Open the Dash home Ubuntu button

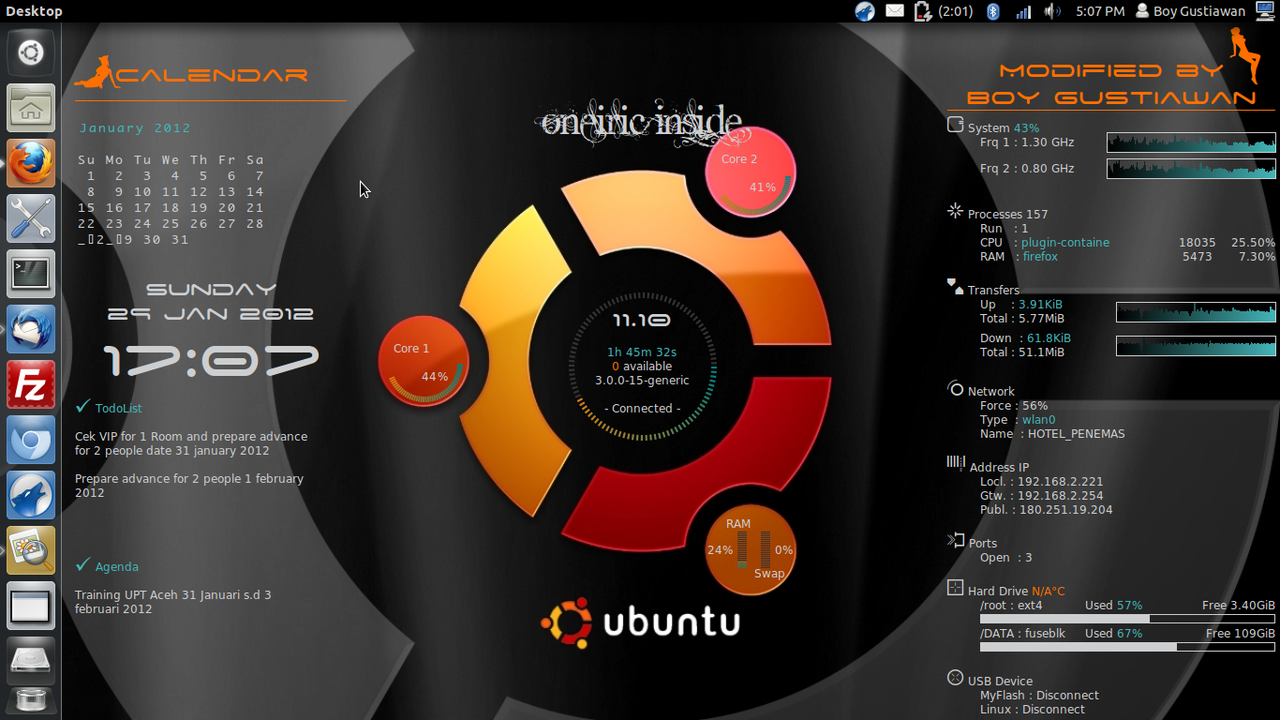30,52
